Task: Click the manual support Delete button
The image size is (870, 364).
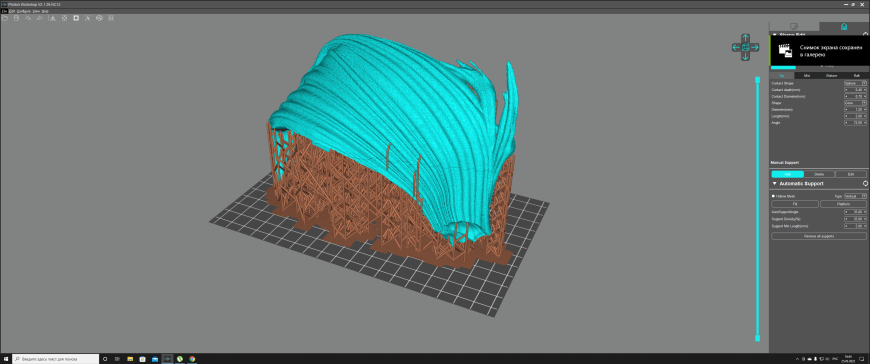Action: pos(819,174)
